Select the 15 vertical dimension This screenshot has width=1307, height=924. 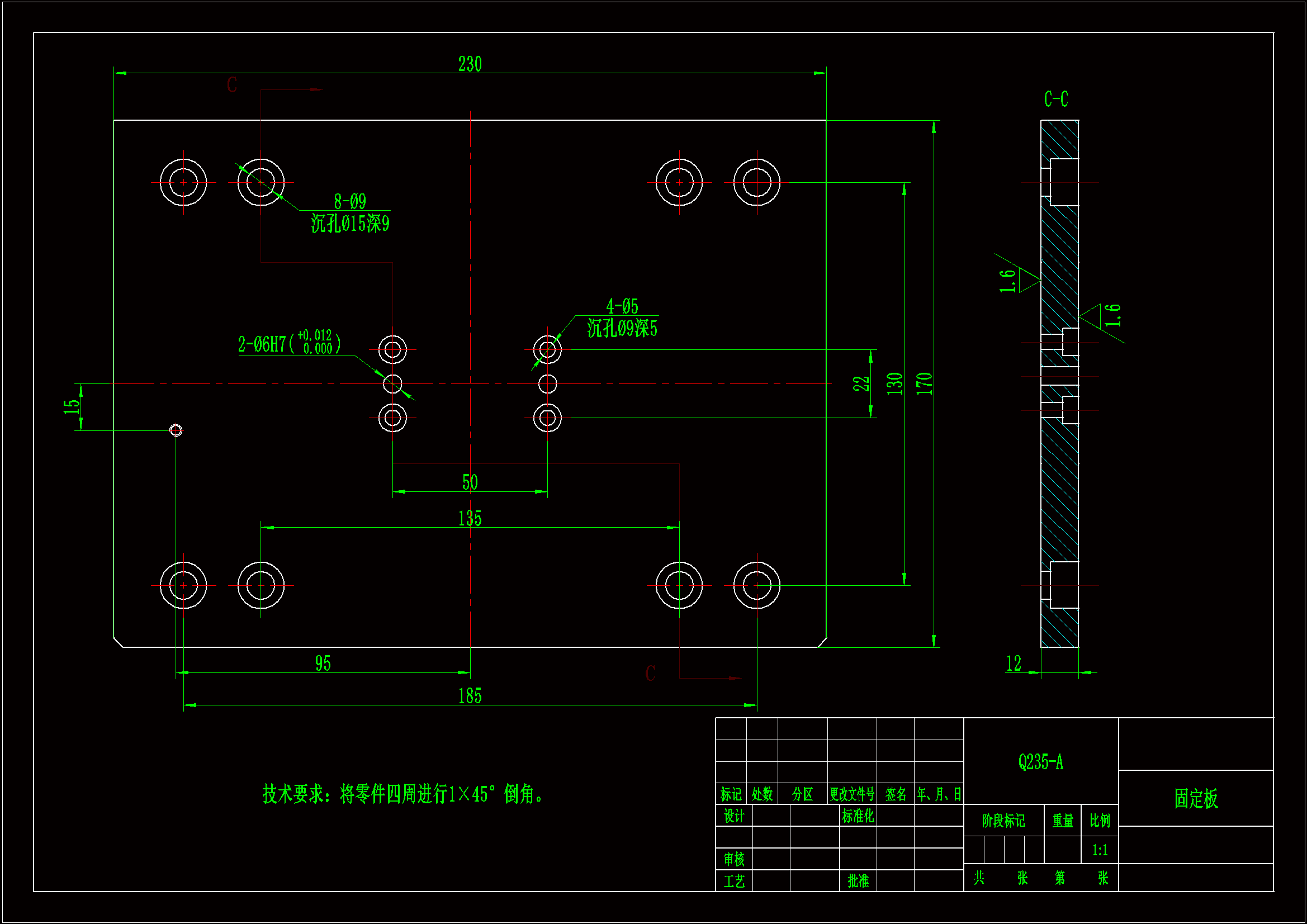pyautogui.click(x=71, y=406)
